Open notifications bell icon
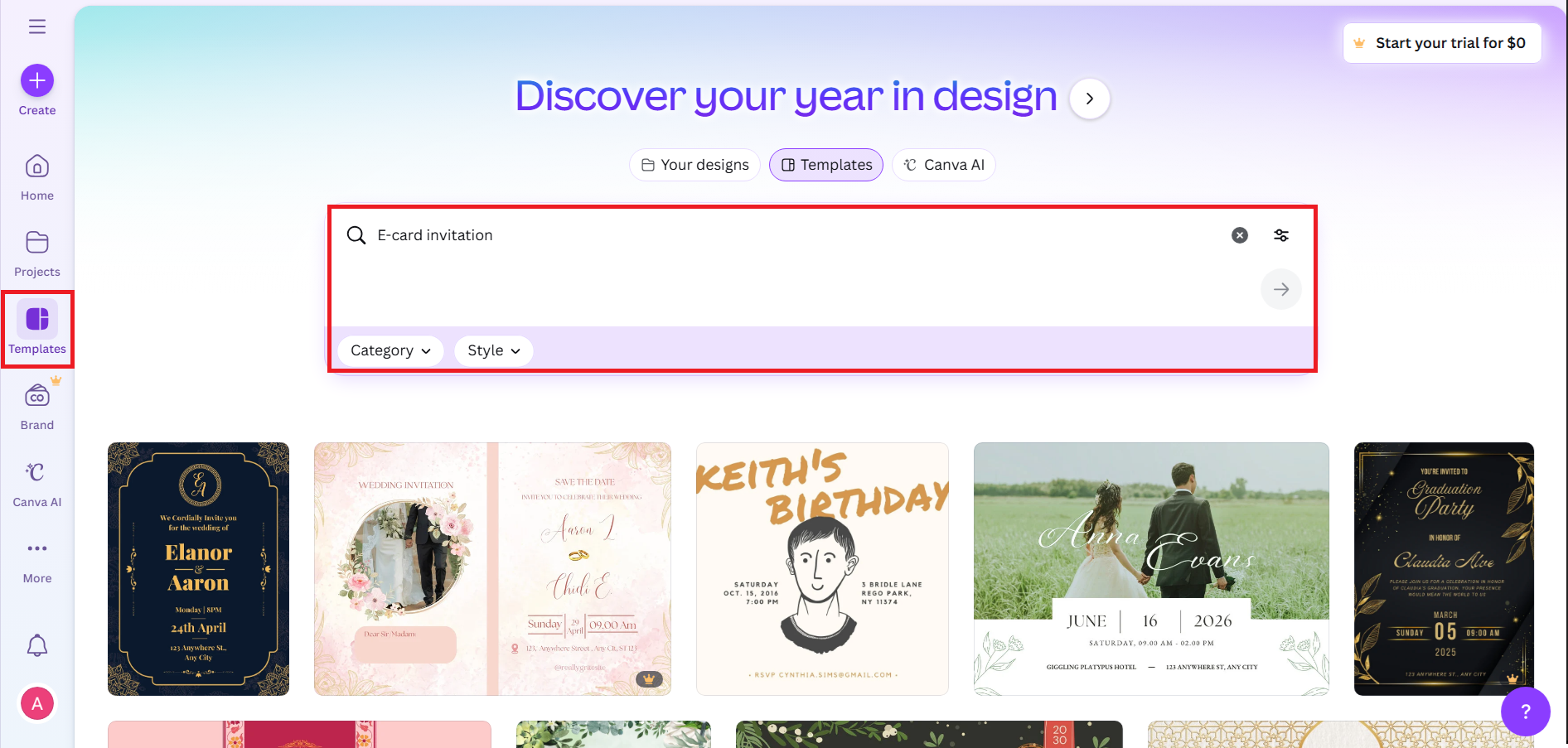Screen dimensions: 1568x748 [37, 645]
